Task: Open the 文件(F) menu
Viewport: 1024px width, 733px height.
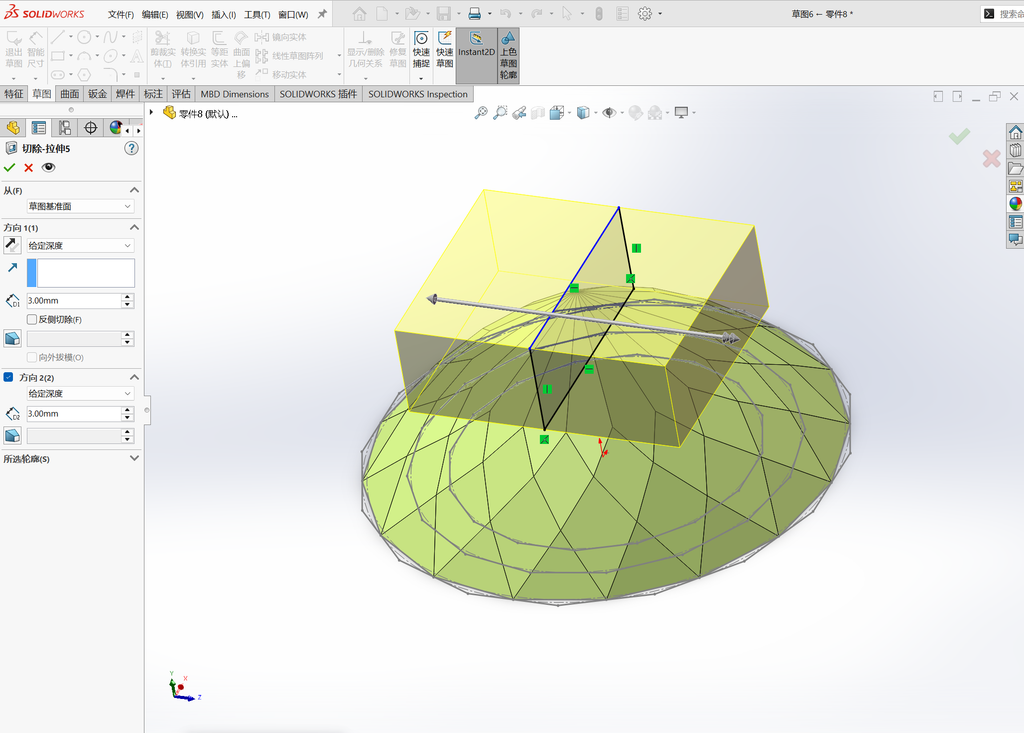Action: pos(121,14)
